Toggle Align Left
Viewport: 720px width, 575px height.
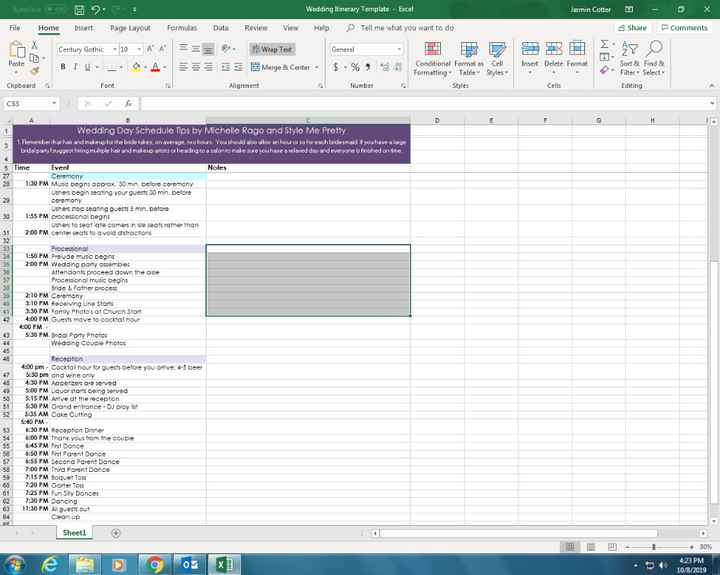click(x=183, y=67)
